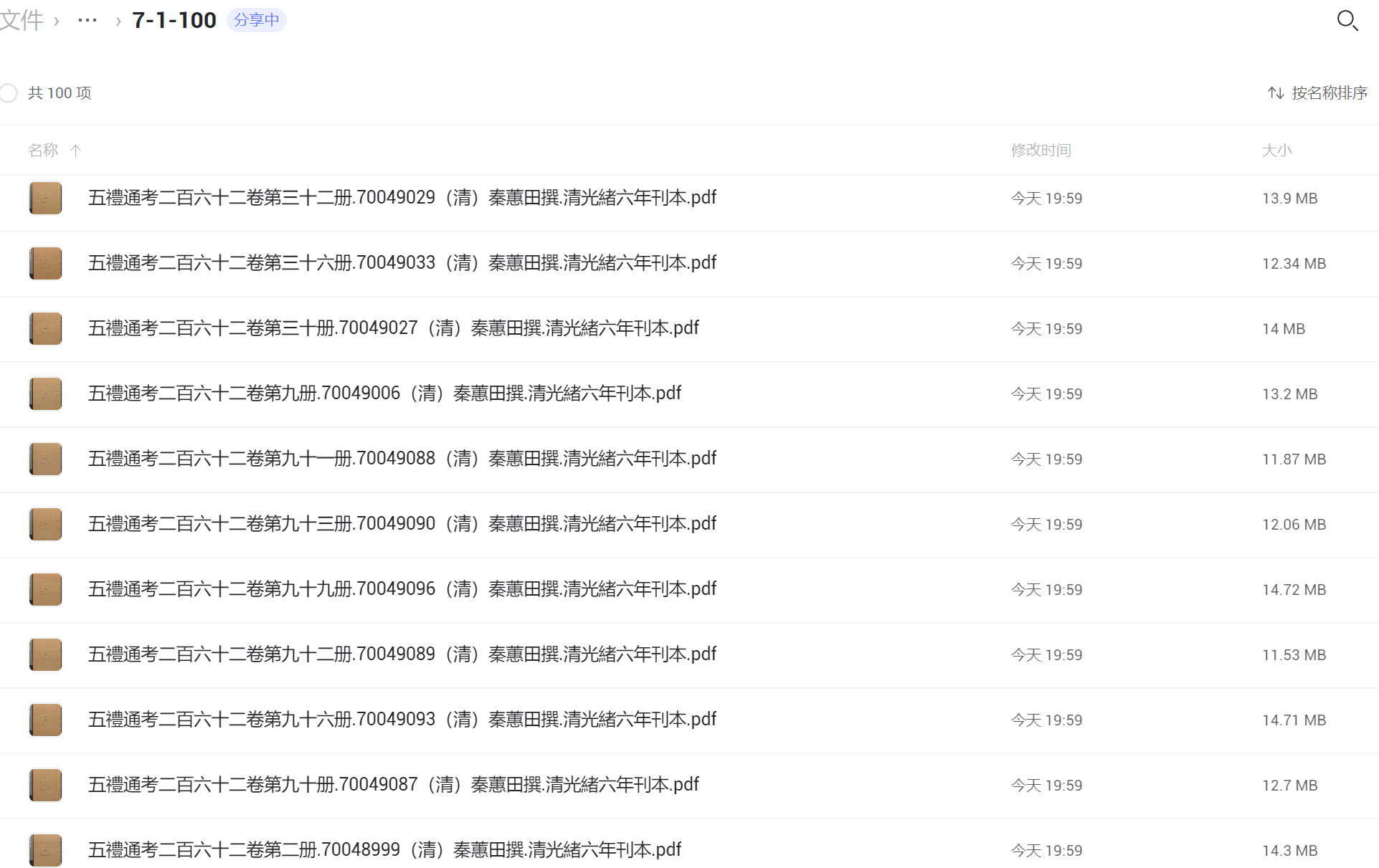Image resolution: width=1379 pixels, height=868 pixels.
Task: Click the 12.34 MB size value
Action: (x=1294, y=264)
